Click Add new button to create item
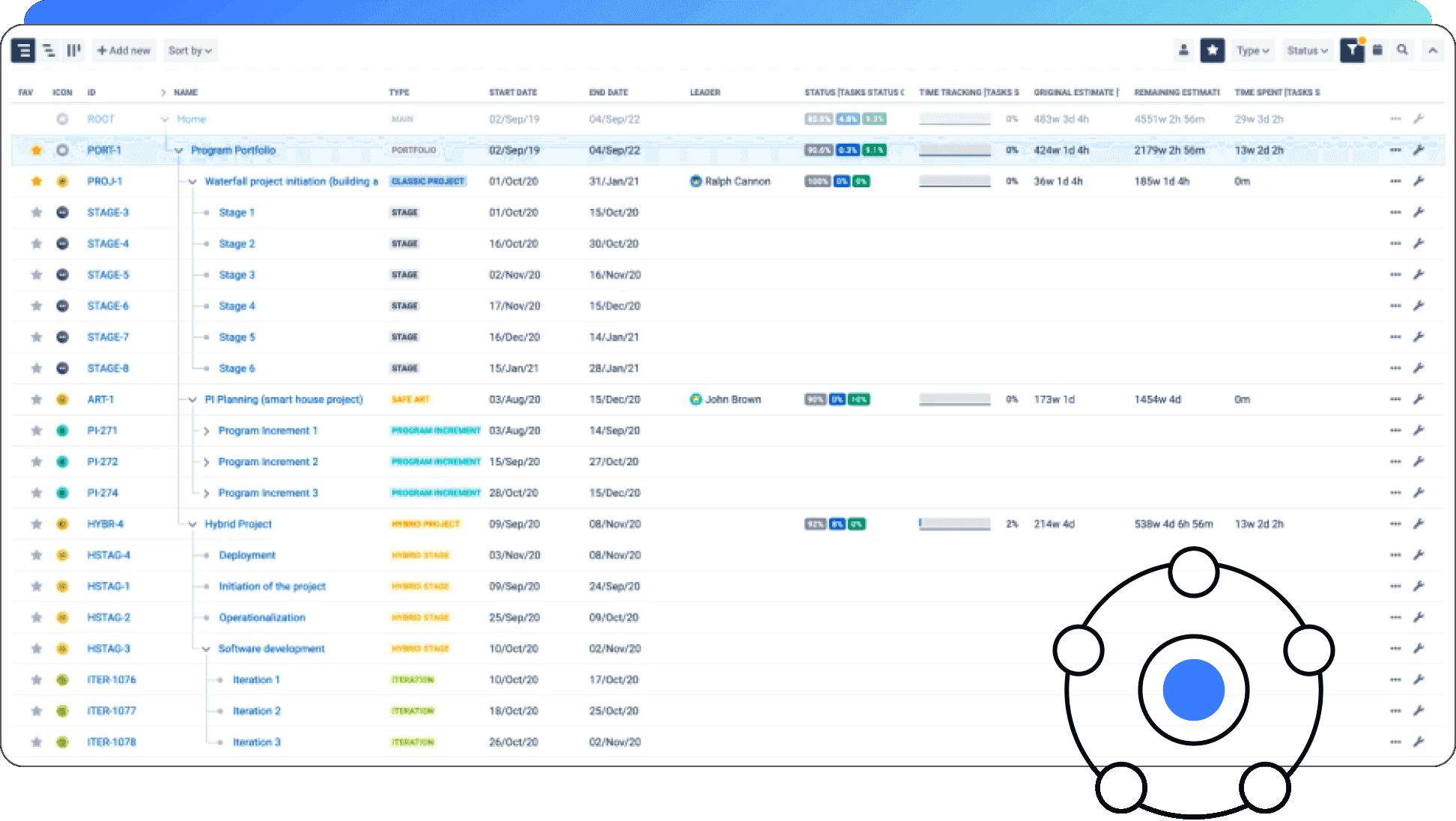The image size is (1456, 821). [122, 50]
